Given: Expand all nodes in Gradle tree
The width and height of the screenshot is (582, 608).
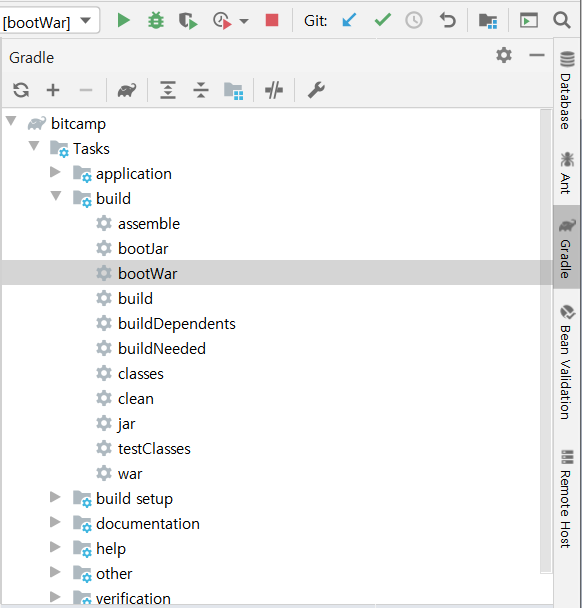Looking at the screenshot, I should 168,90.
